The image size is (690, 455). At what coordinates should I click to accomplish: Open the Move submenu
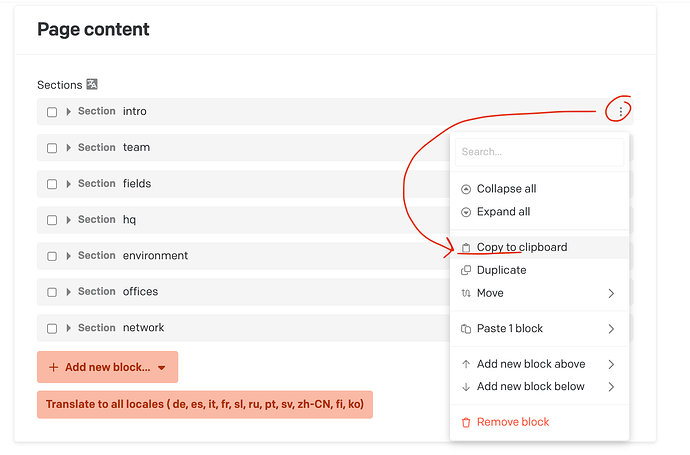[540, 293]
